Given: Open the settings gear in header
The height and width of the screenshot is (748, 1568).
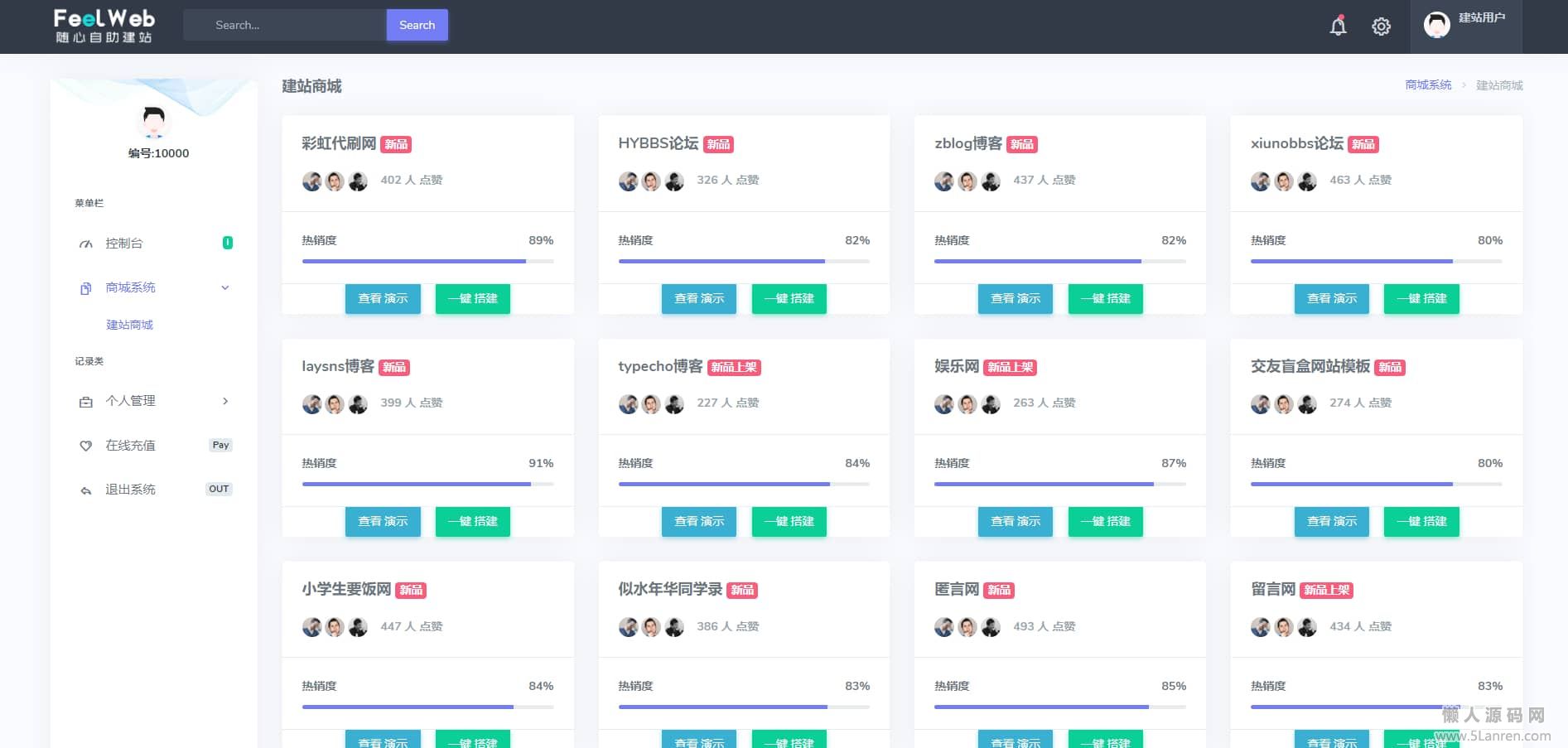Looking at the screenshot, I should (1381, 27).
